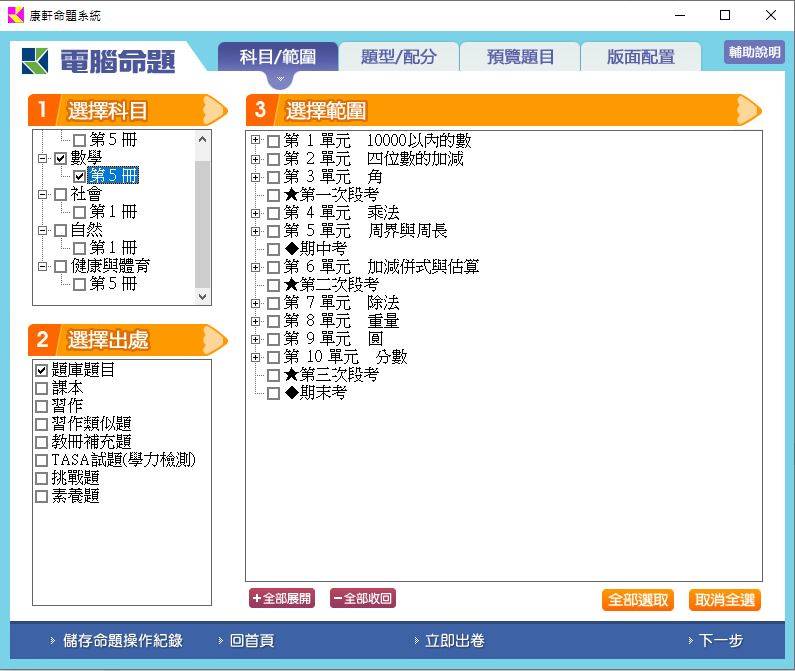Uncheck 題庫題目 source checkbox
This screenshot has height=671, width=795.
coord(42,370)
